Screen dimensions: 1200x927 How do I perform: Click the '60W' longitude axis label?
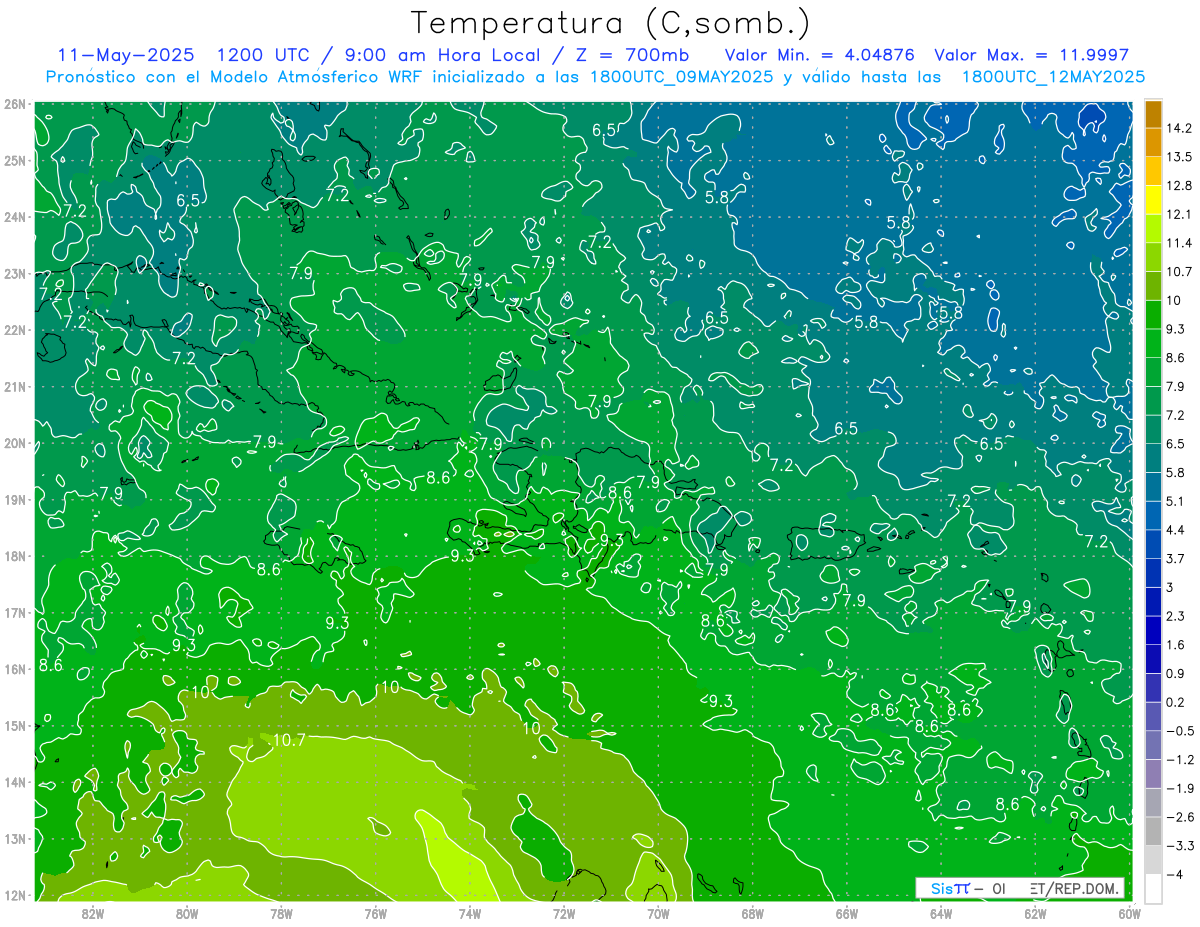(x=1129, y=913)
